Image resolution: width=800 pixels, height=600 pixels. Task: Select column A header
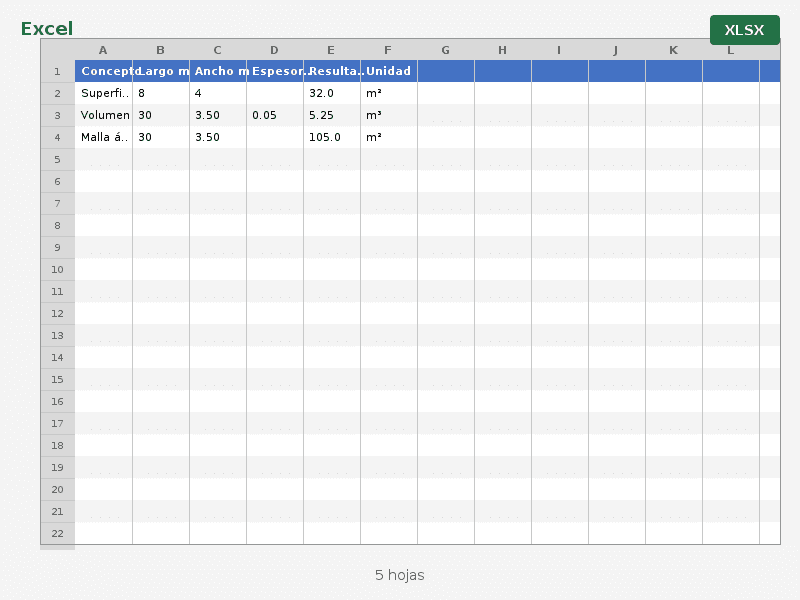(x=104, y=50)
